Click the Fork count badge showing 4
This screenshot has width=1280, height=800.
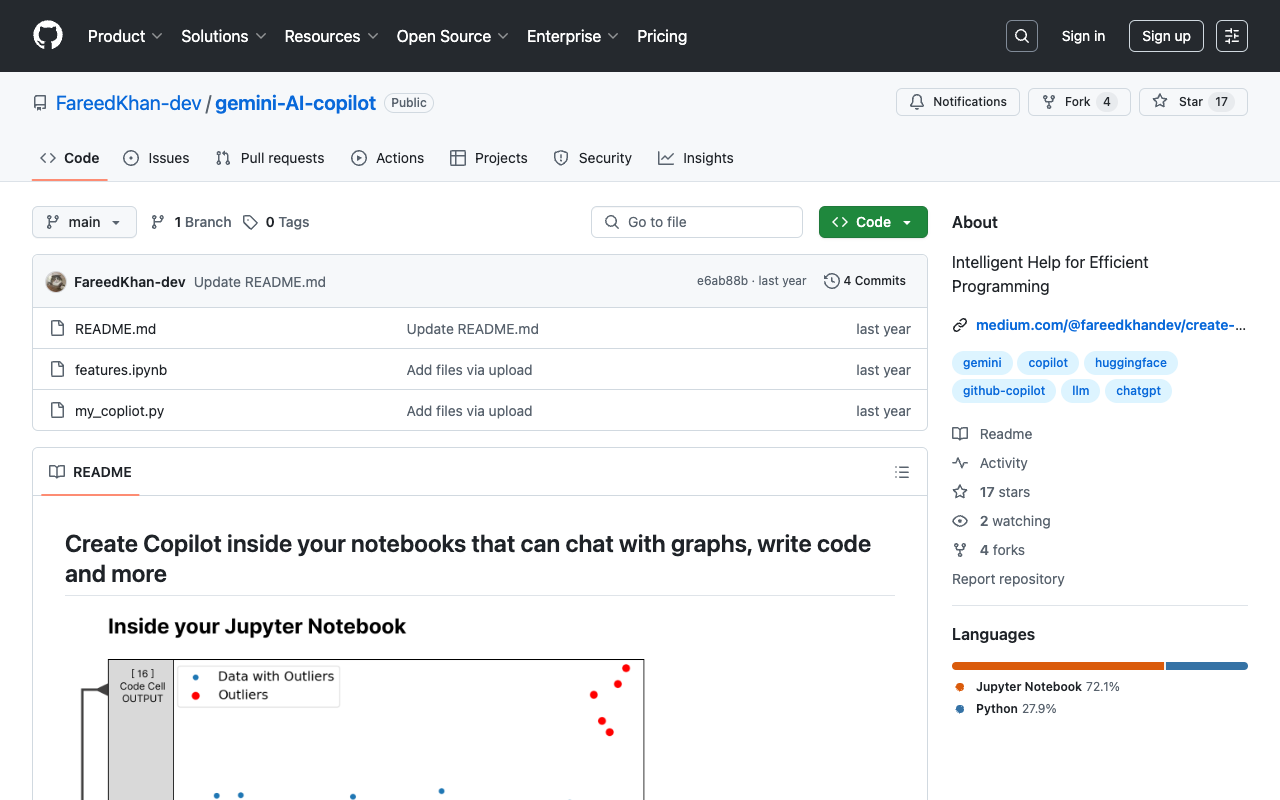pyautogui.click(x=1106, y=102)
